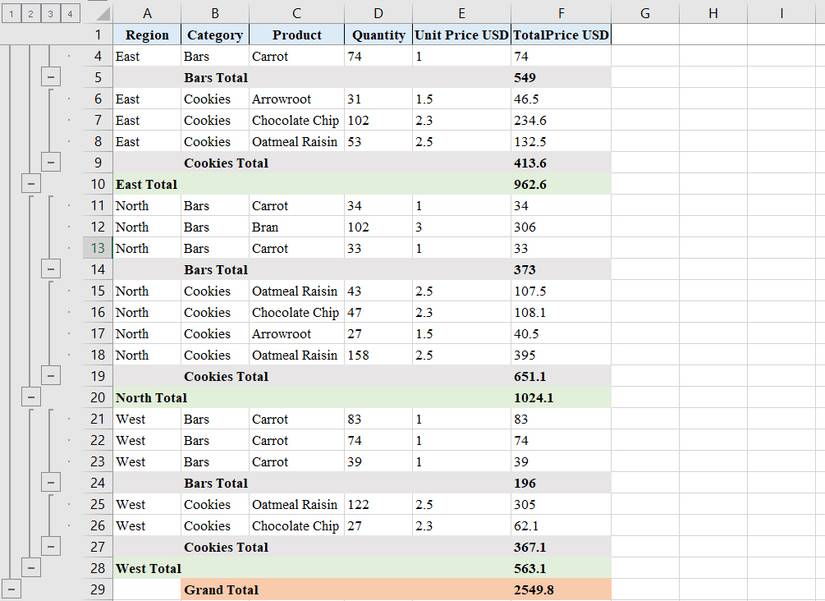Collapse the North Total outline group

tap(30, 397)
